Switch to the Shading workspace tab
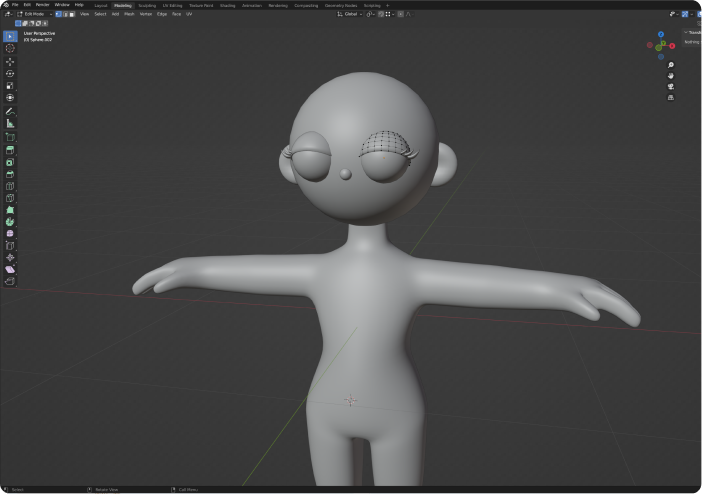 [227, 5]
